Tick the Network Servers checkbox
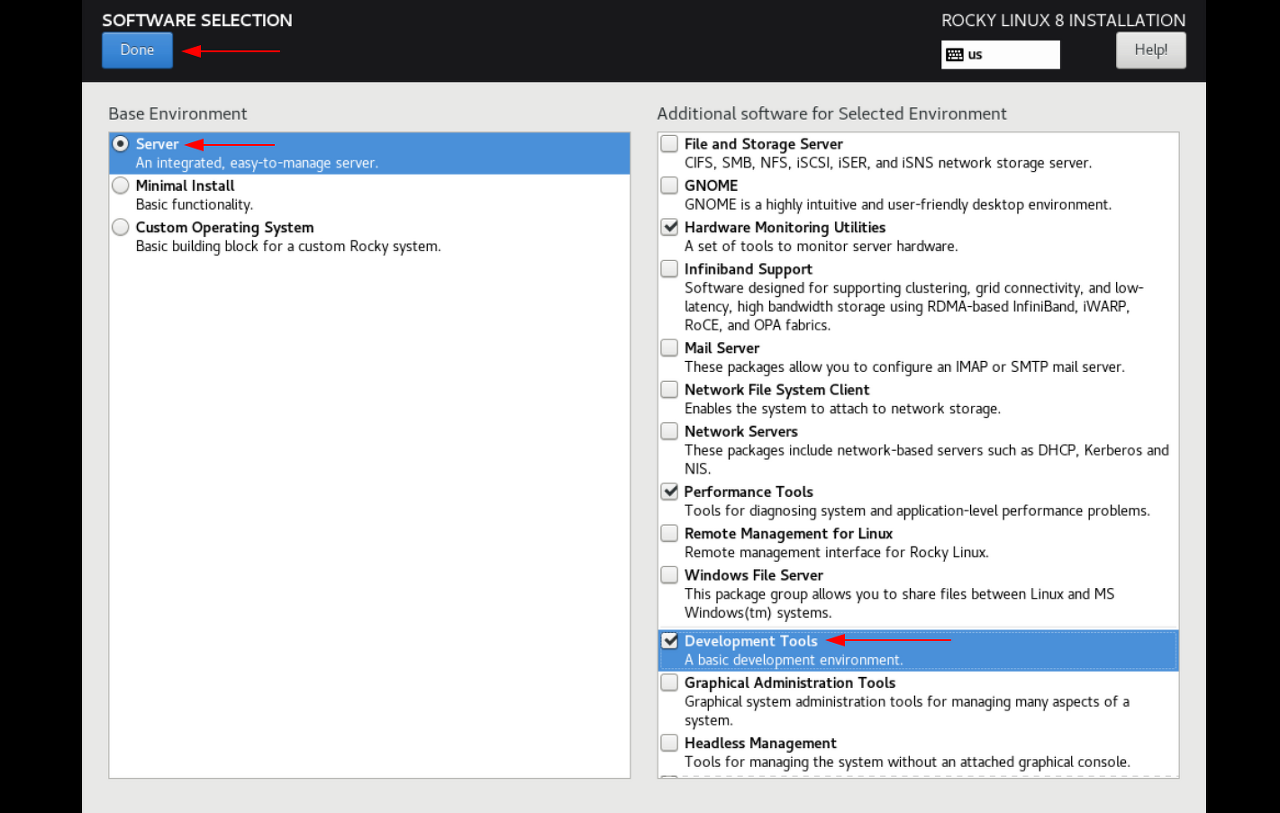The image size is (1280, 813). (669, 432)
